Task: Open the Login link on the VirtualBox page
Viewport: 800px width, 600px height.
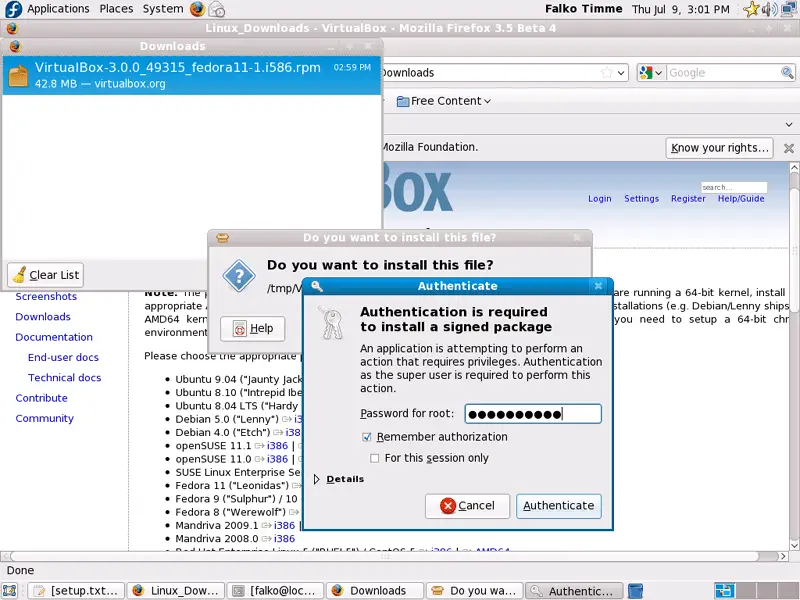Action: 599,198
